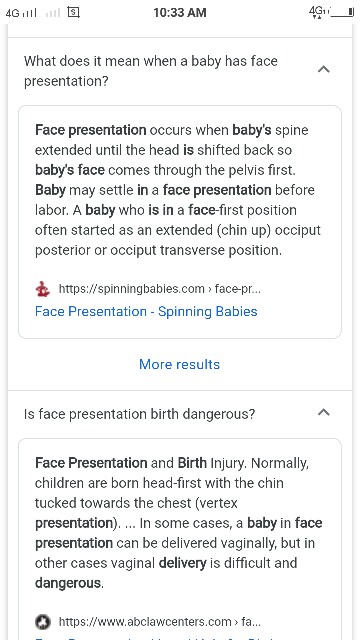Tap the Birth Injury answer paragraph
Image resolution: width=360 pixels, height=640 pixels.
[x=178, y=523]
